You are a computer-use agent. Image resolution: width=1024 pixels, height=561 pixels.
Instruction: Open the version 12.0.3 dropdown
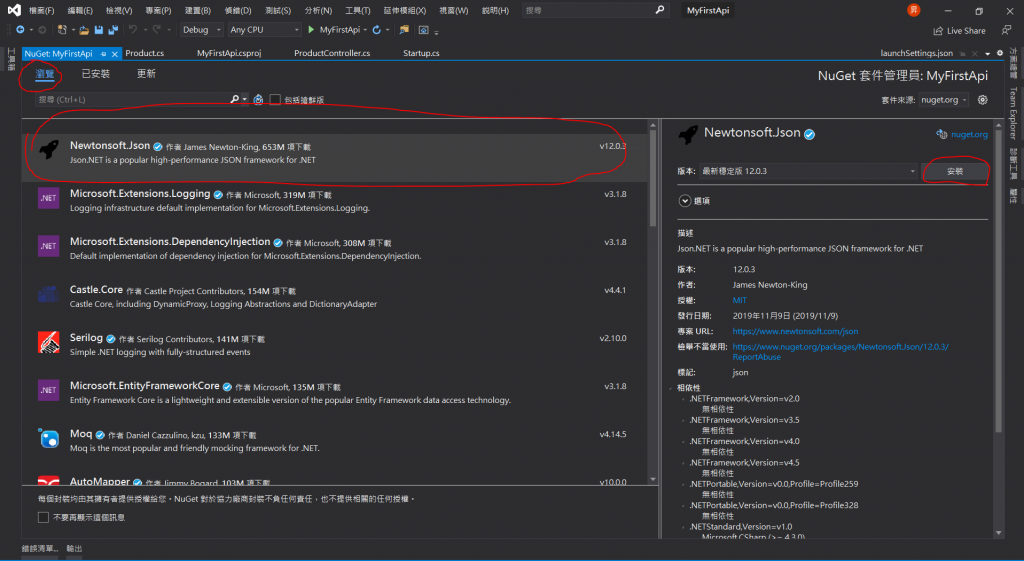click(808, 171)
